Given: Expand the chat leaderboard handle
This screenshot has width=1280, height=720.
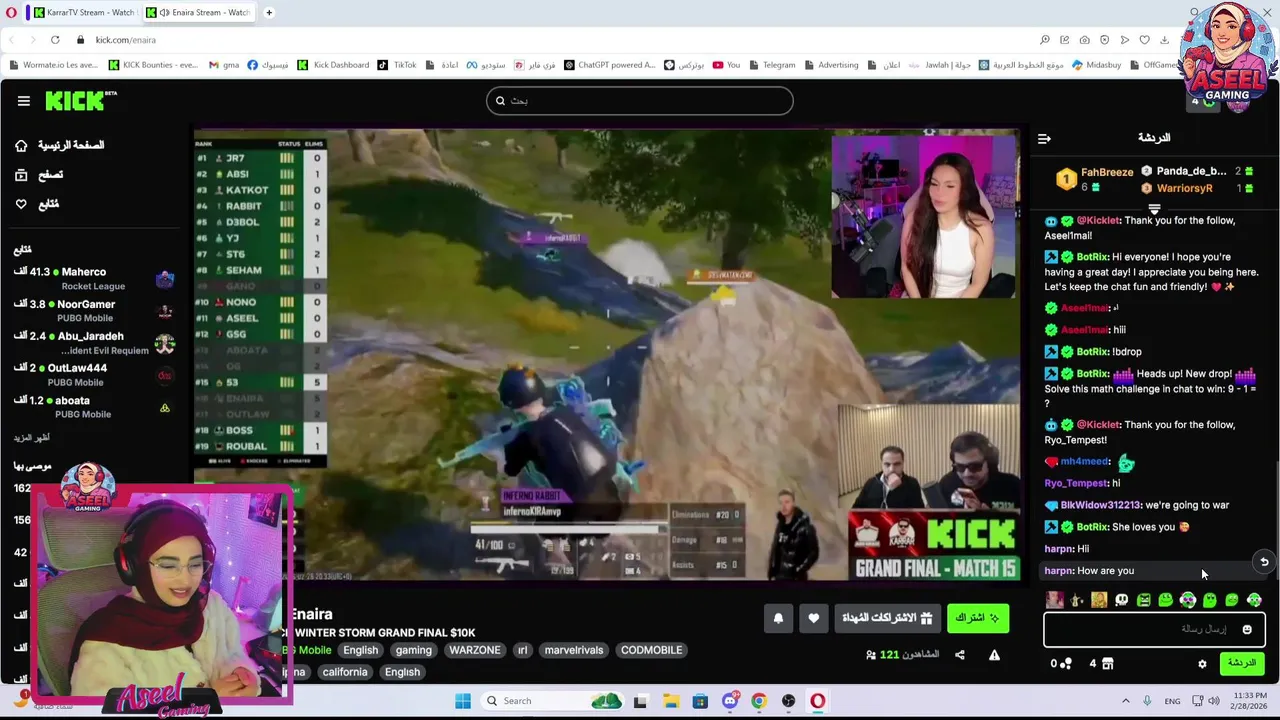Looking at the screenshot, I should pos(1154,210).
